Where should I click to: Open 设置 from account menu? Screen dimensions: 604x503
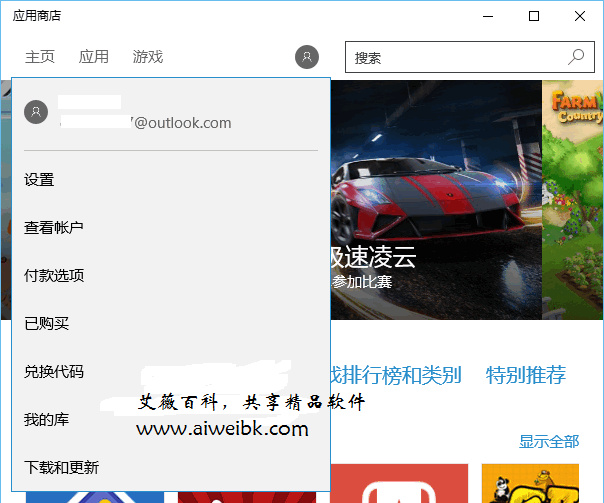(x=39, y=179)
